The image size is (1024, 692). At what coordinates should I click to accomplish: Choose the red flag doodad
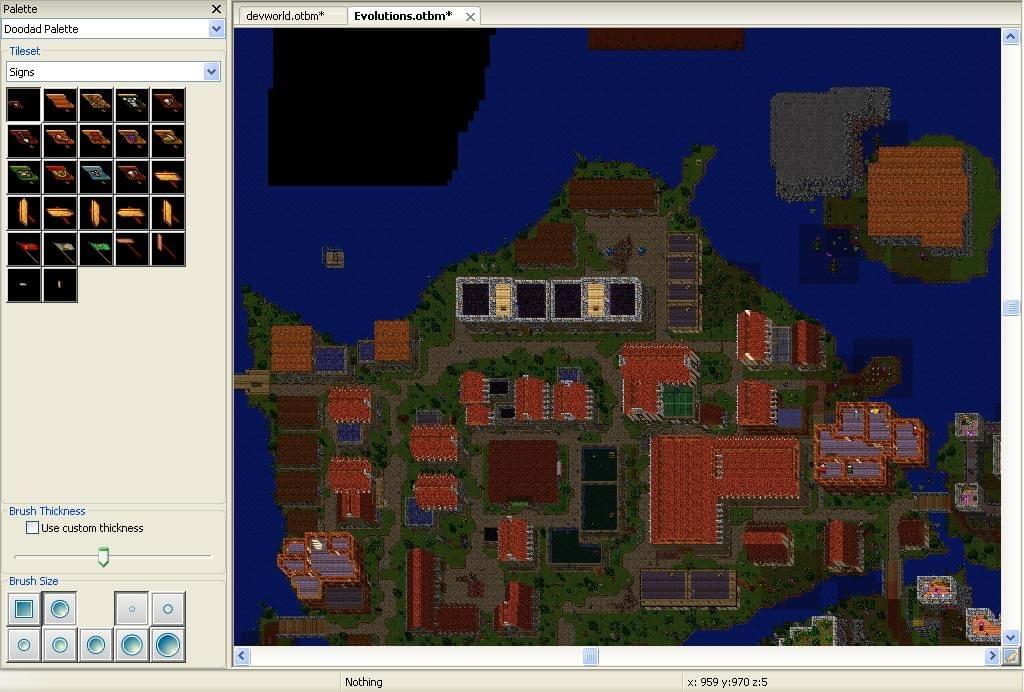click(x=24, y=248)
